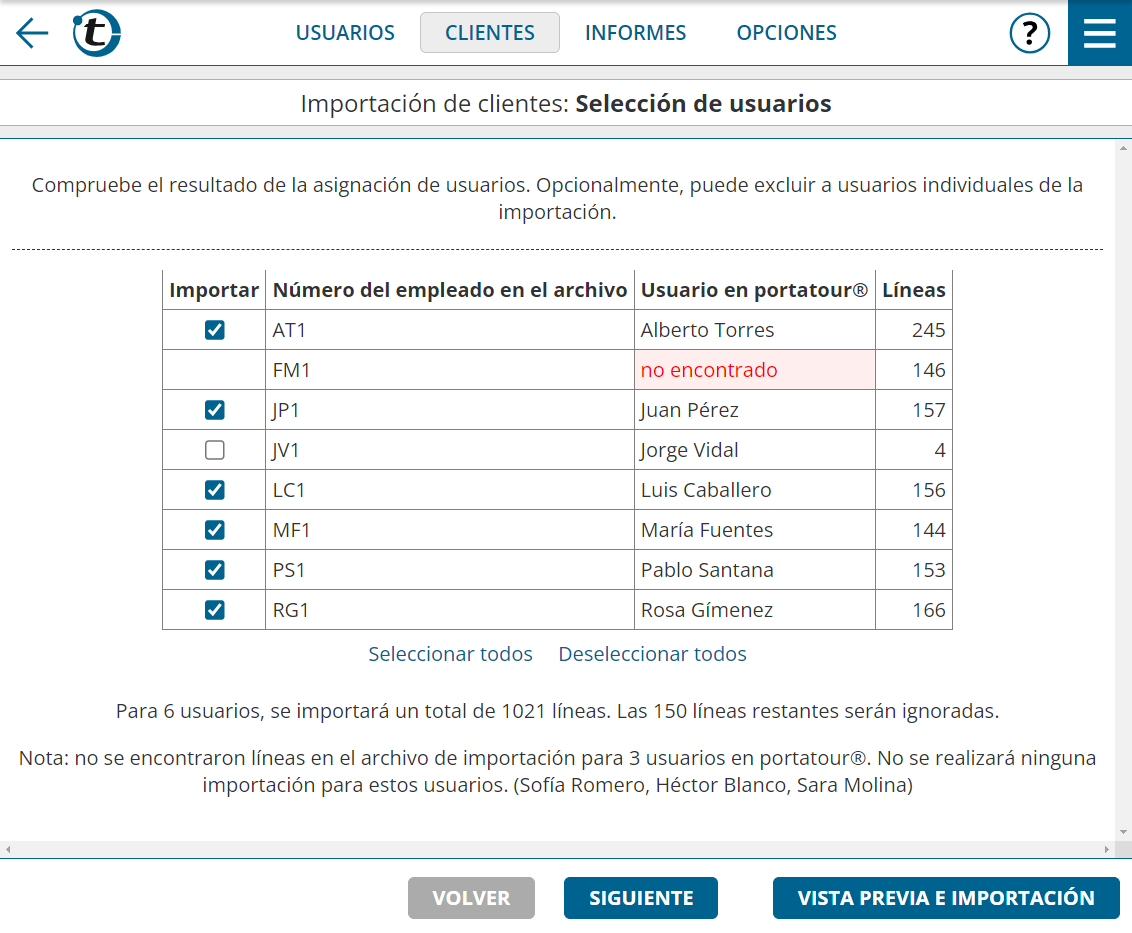Viewport: 1132px width, 933px height.
Task: Check import for JV1 Jorge Vidal
Action: click(x=214, y=450)
